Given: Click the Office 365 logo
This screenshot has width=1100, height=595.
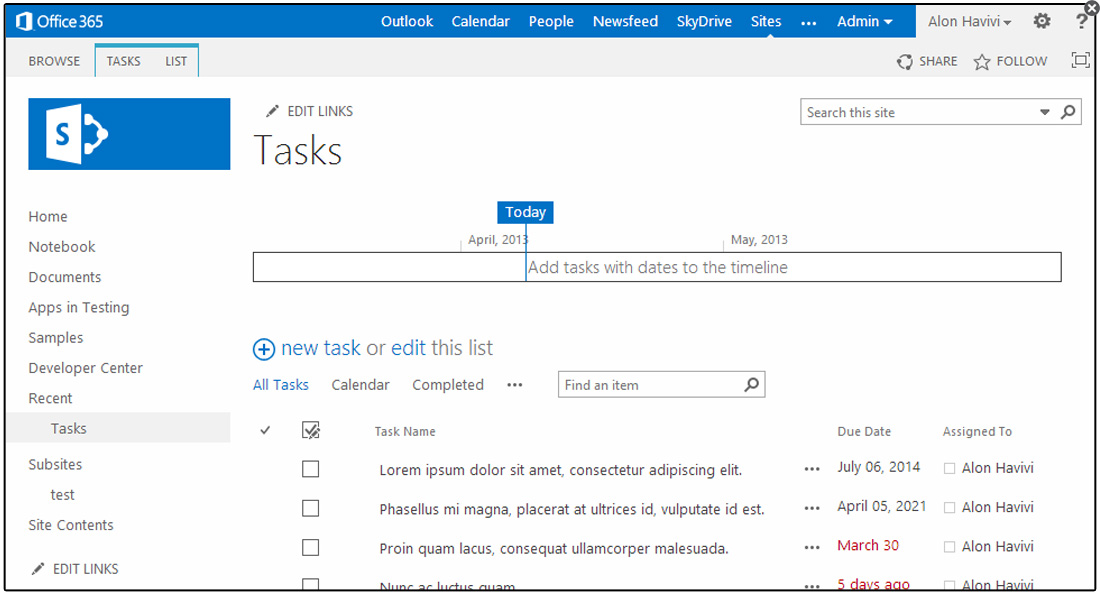Looking at the screenshot, I should [x=60, y=21].
